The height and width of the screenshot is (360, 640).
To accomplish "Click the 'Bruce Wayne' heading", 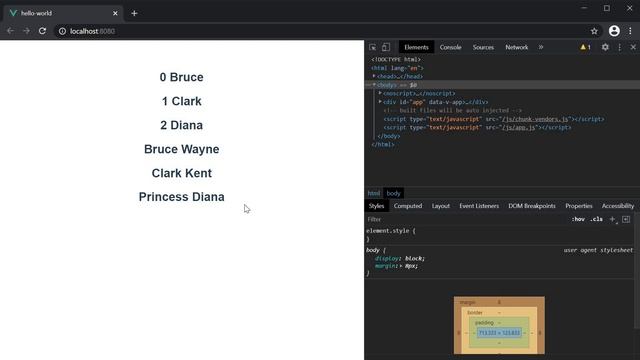I will [182, 149].
